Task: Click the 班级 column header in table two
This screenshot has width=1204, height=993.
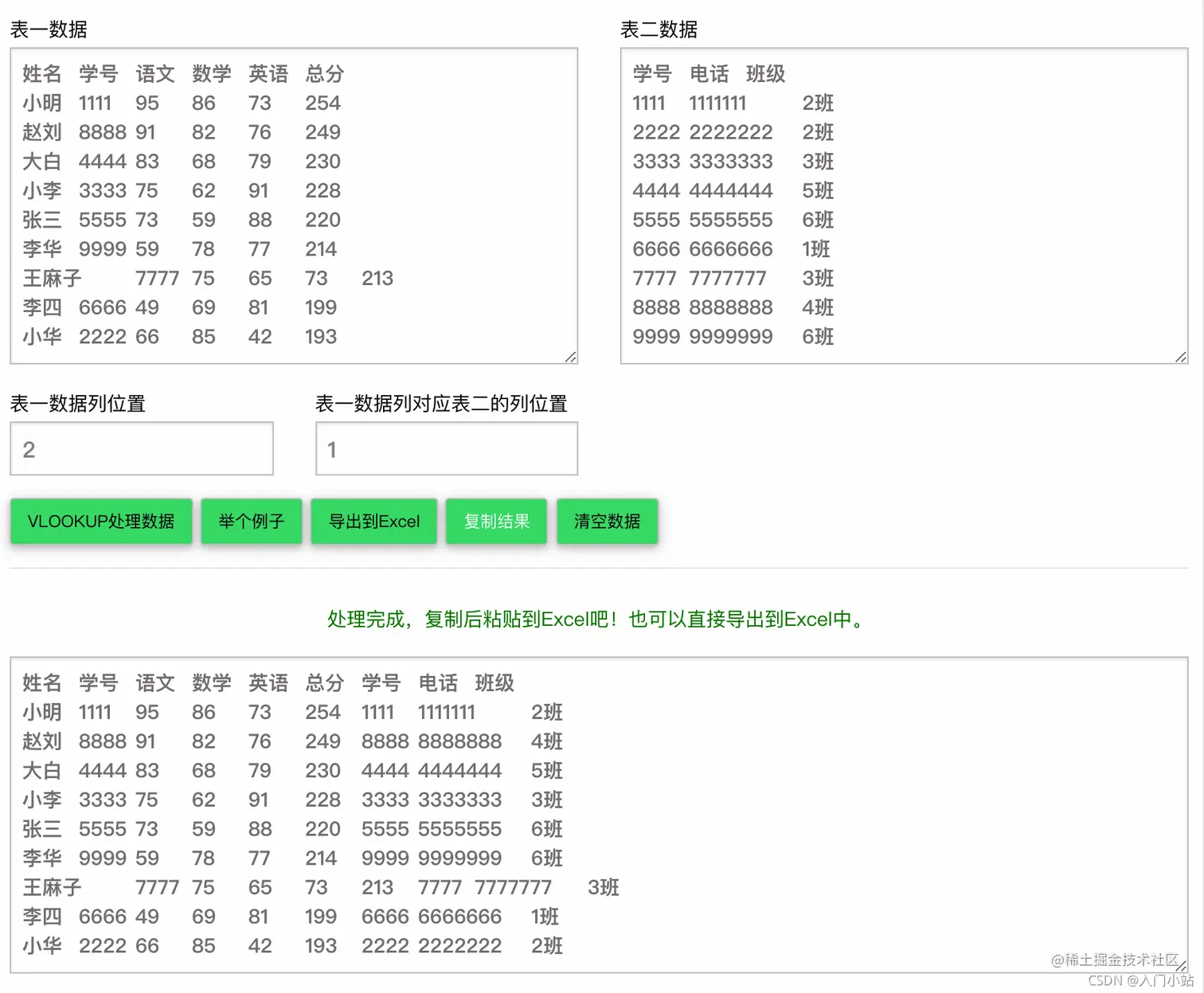Action: tap(765, 74)
